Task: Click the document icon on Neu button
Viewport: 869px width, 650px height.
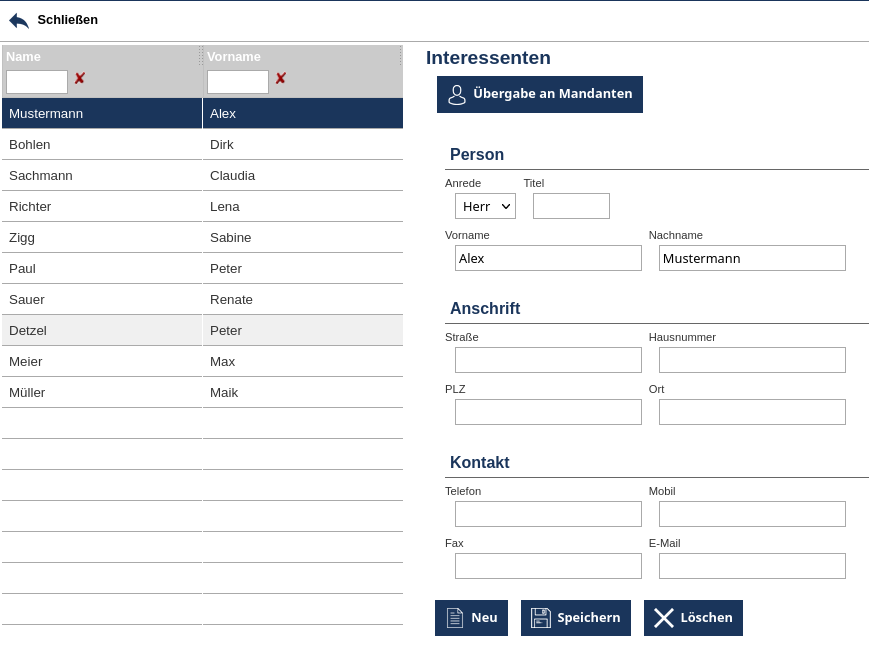Action: [x=455, y=618]
